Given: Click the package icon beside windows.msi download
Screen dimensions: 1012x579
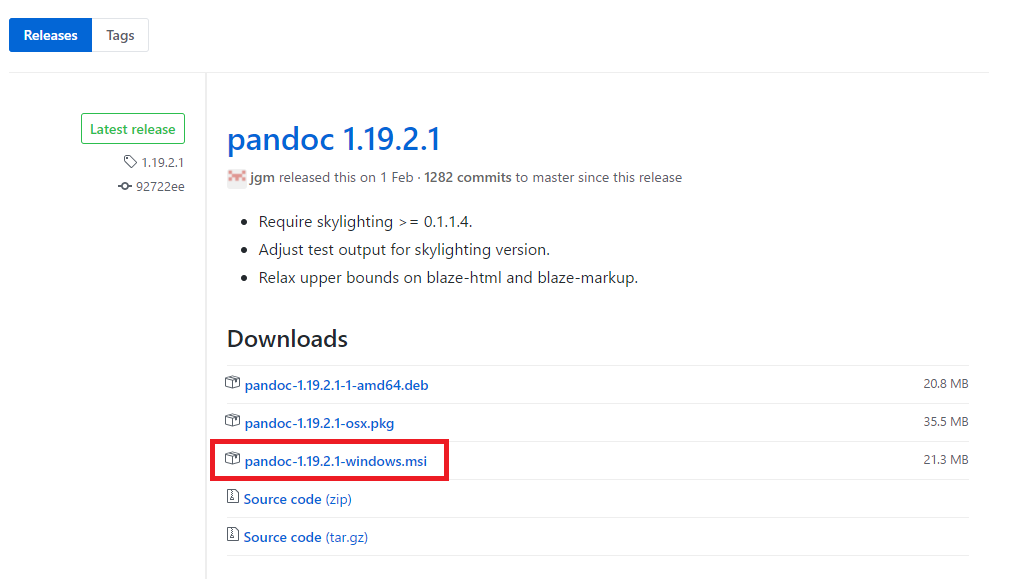Looking at the screenshot, I should pyautogui.click(x=232, y=458).
